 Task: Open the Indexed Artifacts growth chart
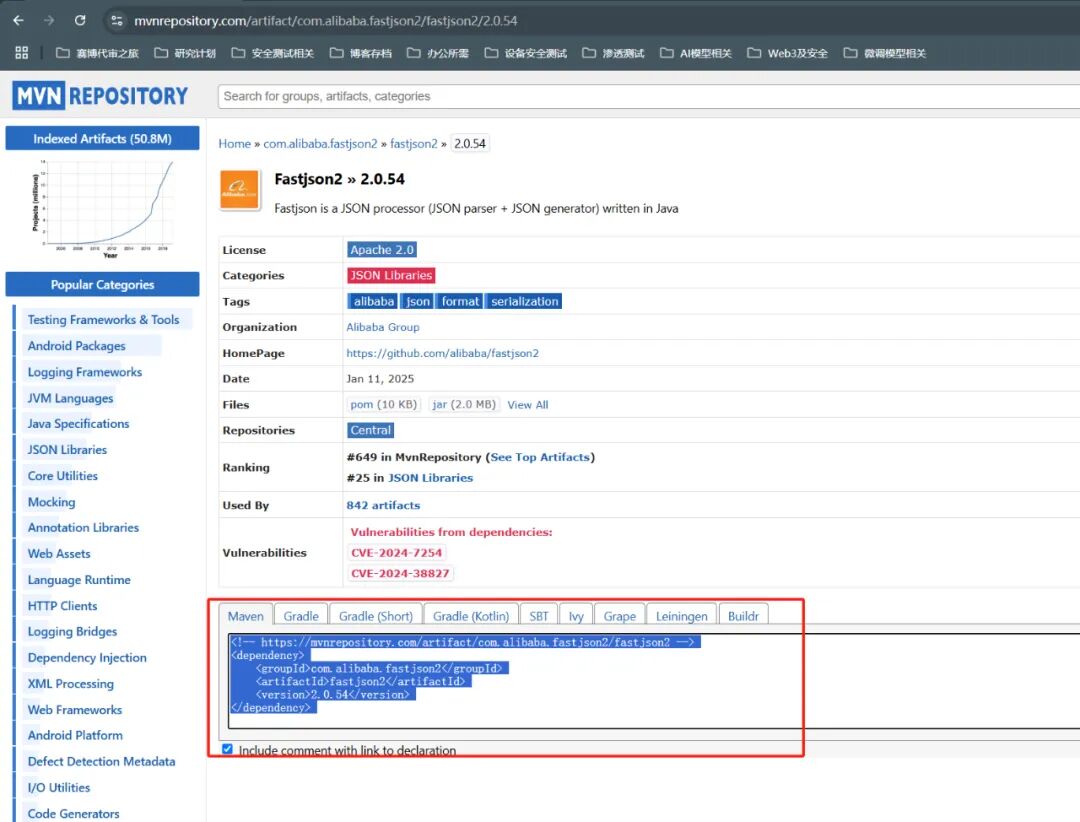102,209
